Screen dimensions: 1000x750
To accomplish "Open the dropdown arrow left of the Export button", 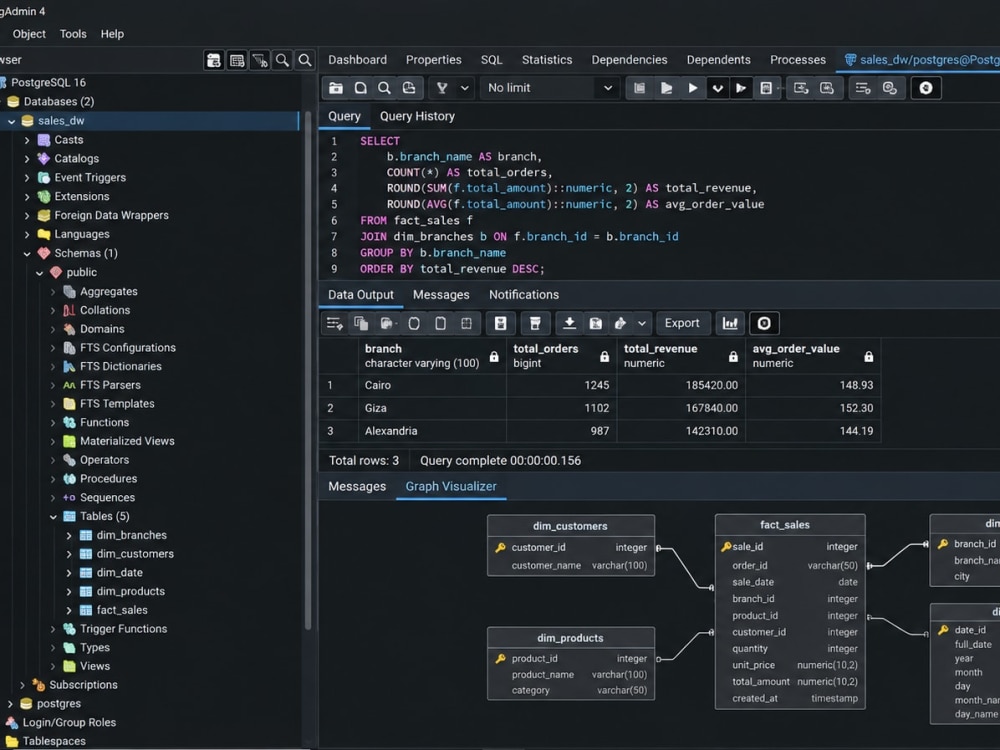I will point(642,323).
